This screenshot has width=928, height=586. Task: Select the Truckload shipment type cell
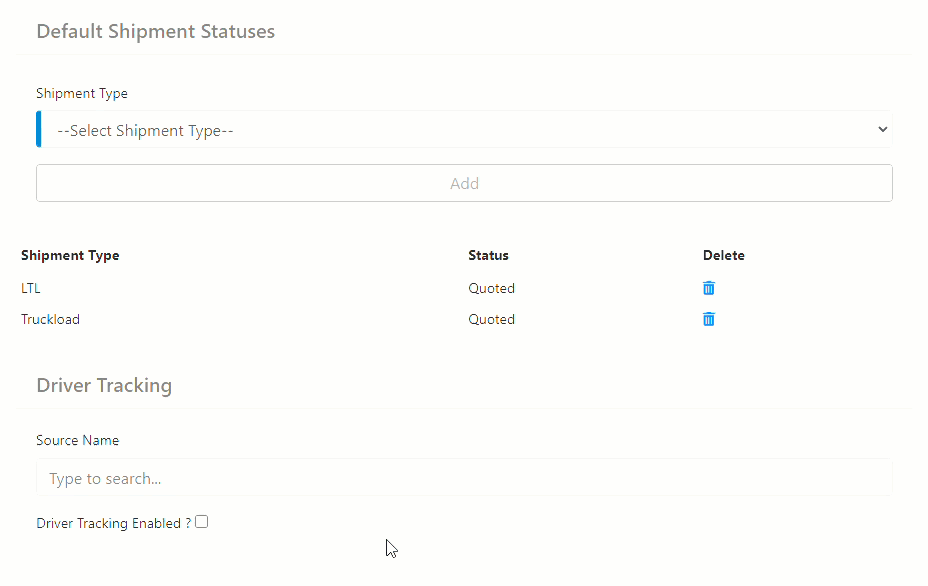pos(50,320)
